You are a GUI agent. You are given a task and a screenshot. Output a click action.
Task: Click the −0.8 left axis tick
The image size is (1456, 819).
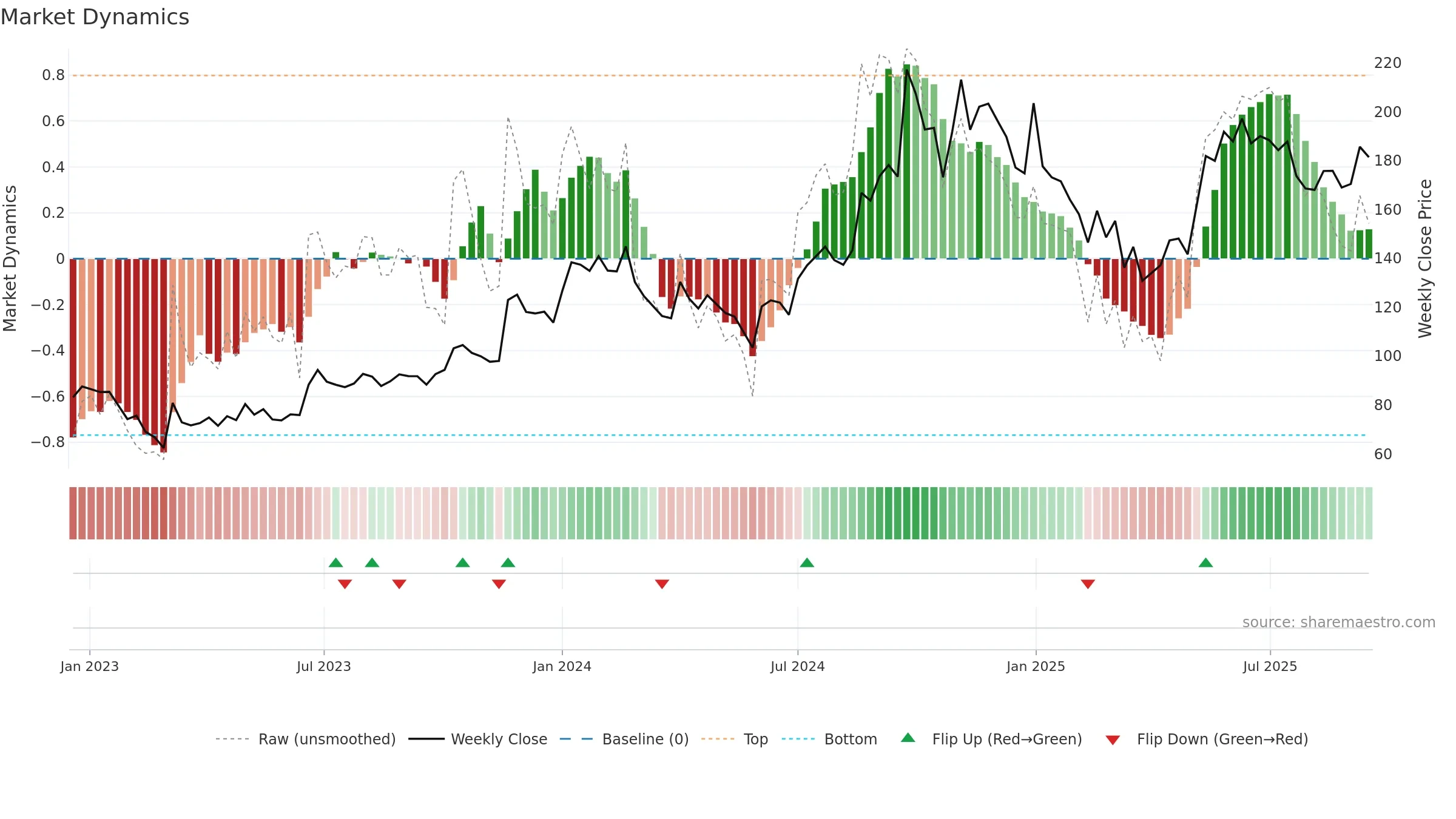coord(48,442)
